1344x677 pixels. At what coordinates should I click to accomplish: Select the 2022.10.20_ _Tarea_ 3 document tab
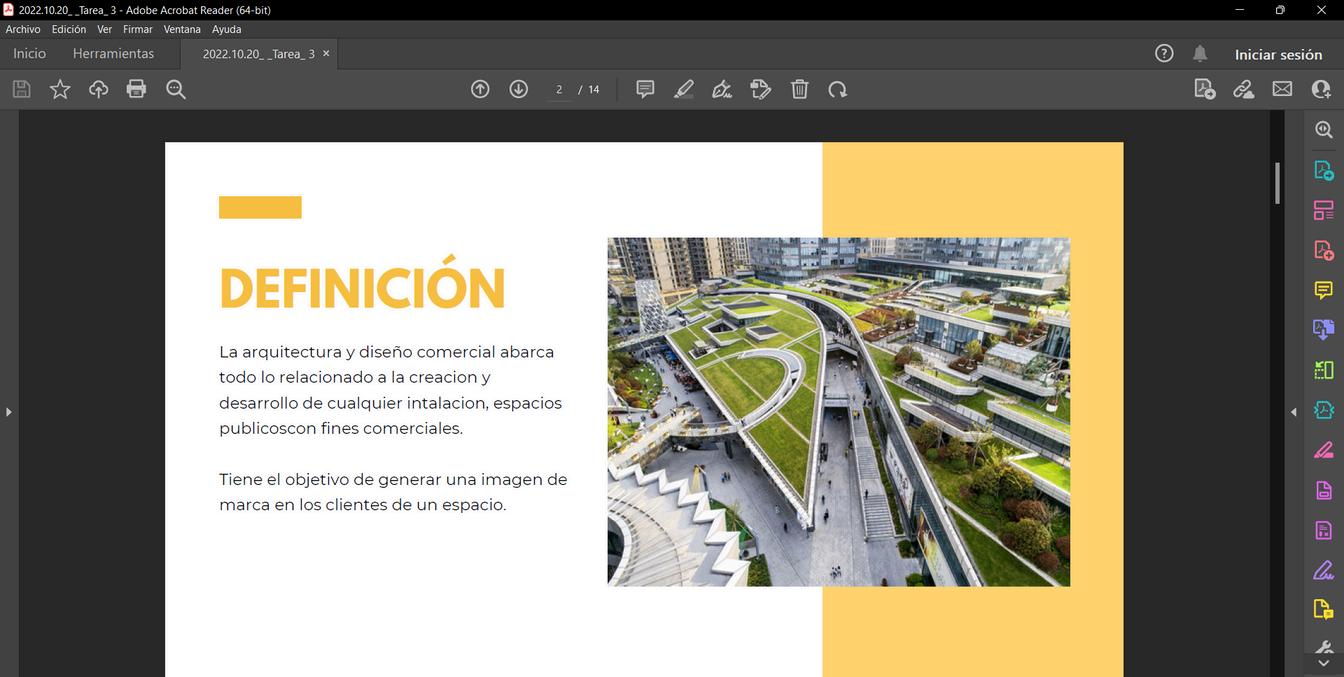pos(258,54)
